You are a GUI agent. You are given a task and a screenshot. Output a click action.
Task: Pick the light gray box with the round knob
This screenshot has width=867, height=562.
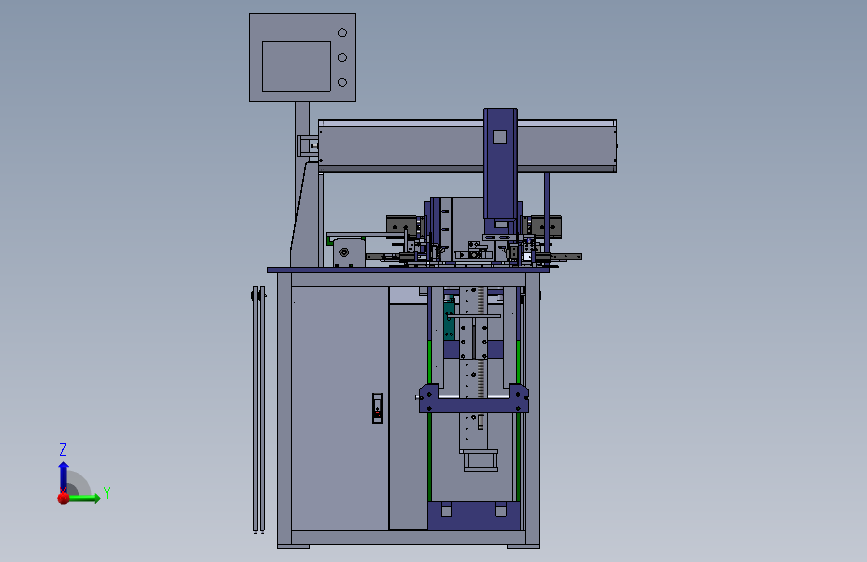tap(349, 253)
